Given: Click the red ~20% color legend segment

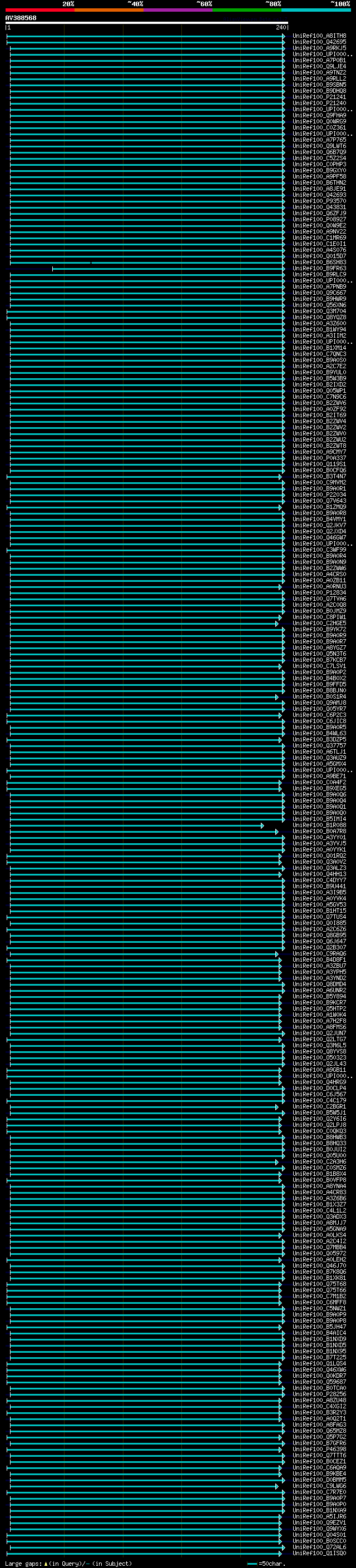Looking at the screenshot, I should (x=39, y=10).
